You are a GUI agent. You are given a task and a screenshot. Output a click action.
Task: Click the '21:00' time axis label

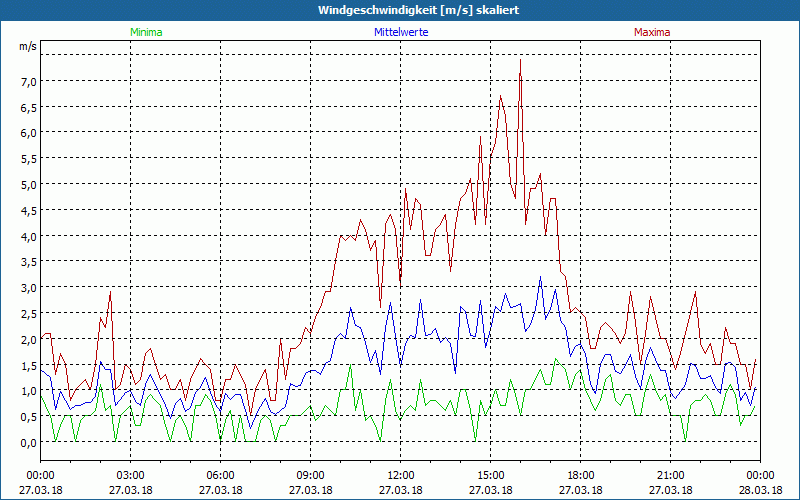670,476
